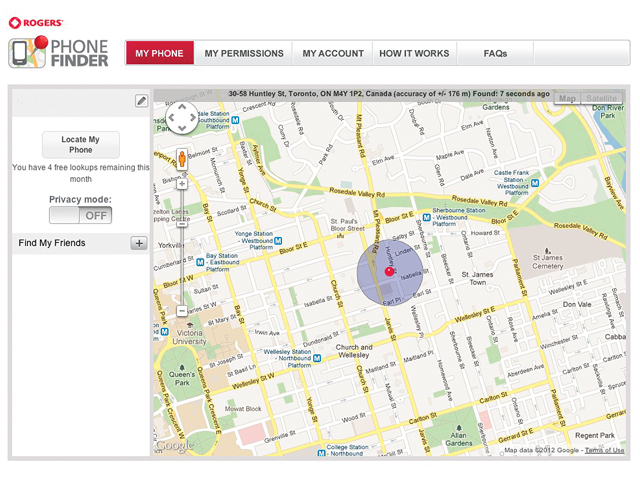The height and width of the screenshot is (480, 640).
Task: Open the My Permissions tab
Action: [x=244, y=53]
